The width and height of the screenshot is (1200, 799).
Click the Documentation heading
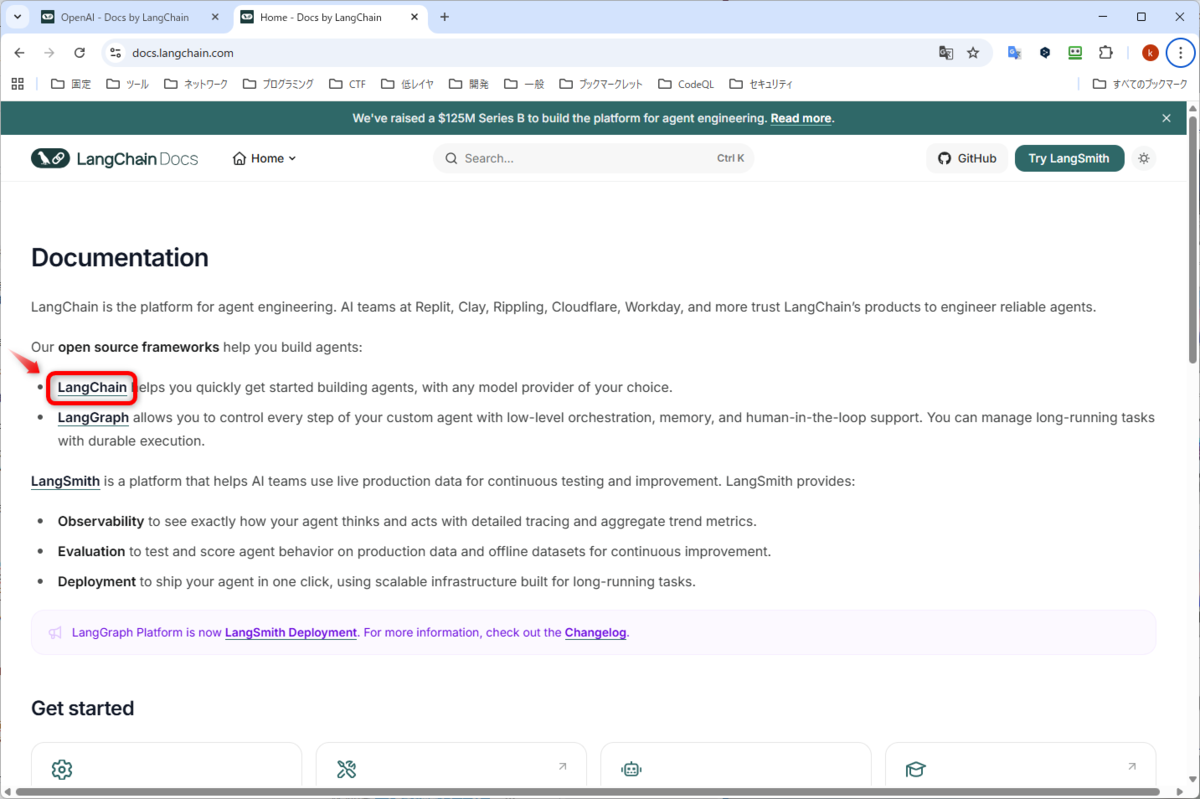(x=120, y=257)
